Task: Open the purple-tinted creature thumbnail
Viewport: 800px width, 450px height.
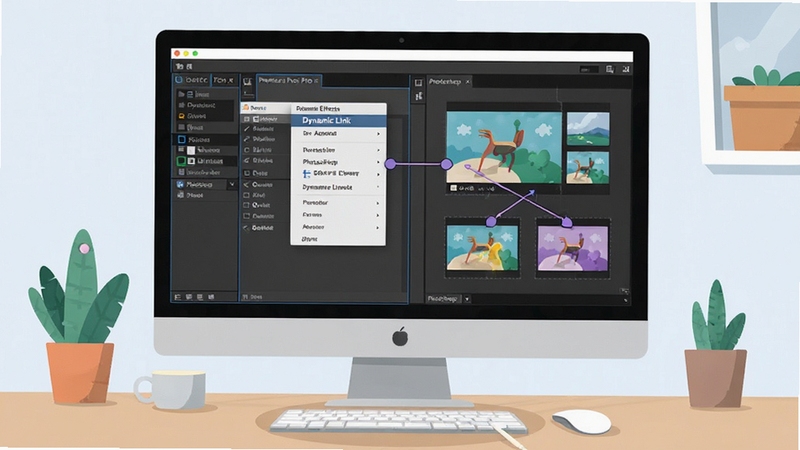Action: tap(572, 248)
